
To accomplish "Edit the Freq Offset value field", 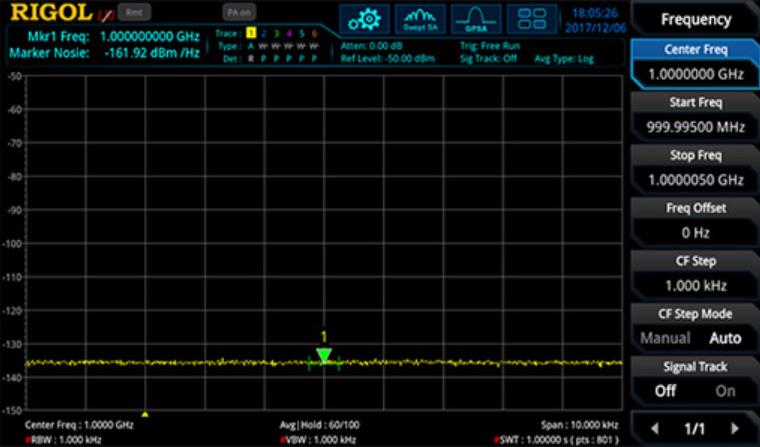I will point(695,232).
